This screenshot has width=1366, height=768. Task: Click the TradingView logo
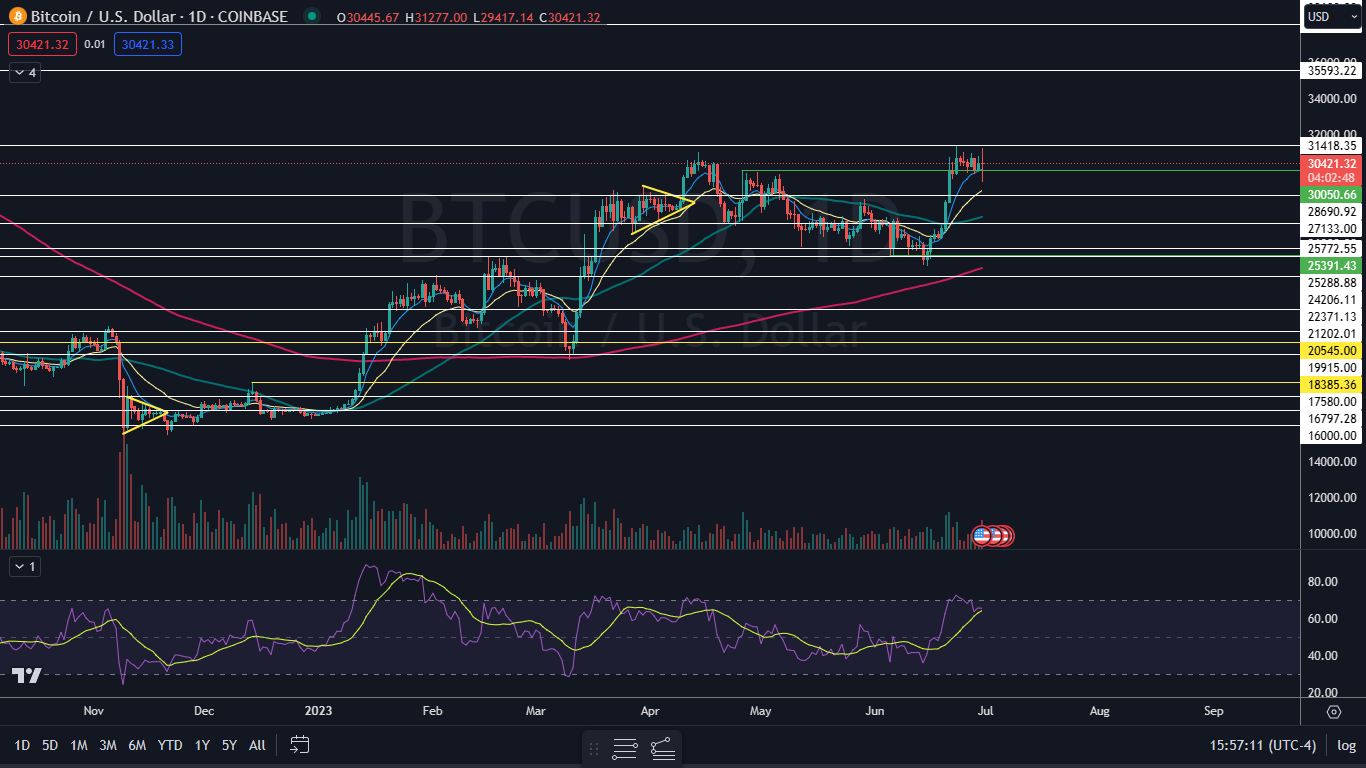pyautogui.click(x=26, y=676)
